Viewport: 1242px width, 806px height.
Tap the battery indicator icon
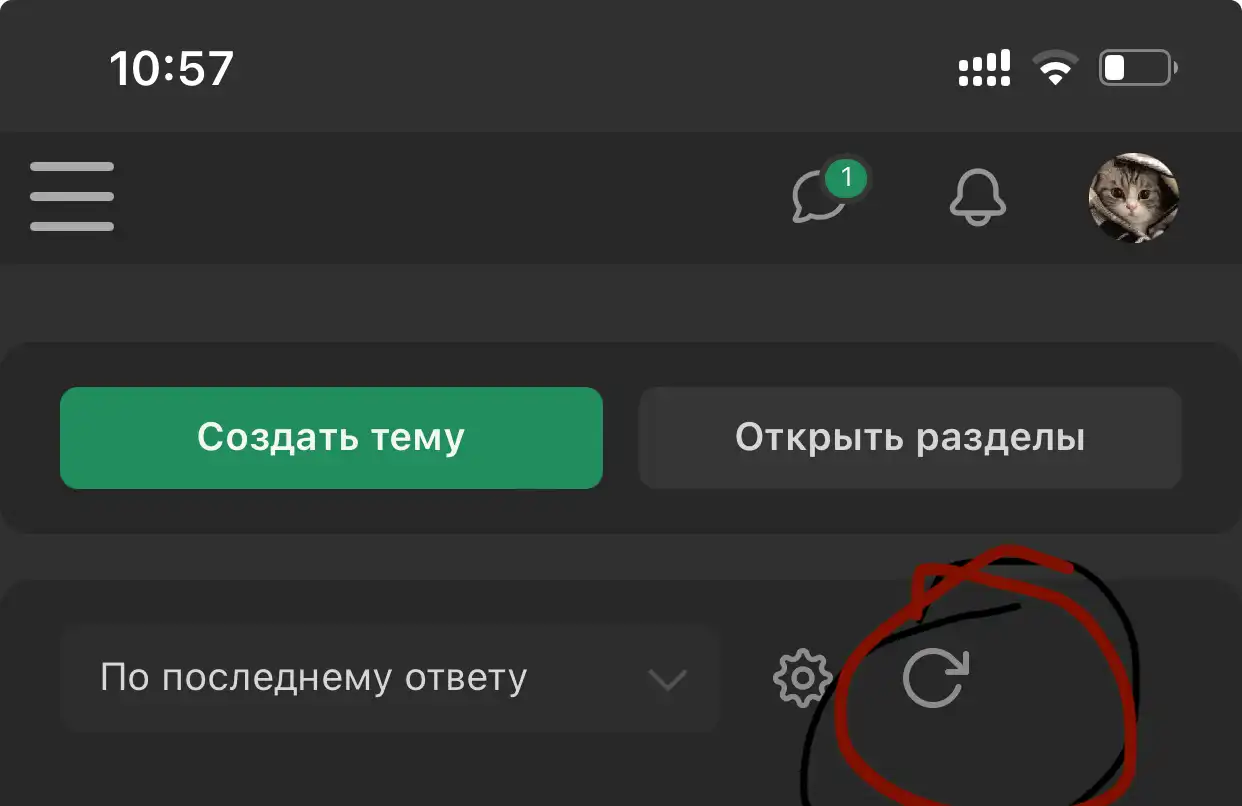(x=1138, y=69)
